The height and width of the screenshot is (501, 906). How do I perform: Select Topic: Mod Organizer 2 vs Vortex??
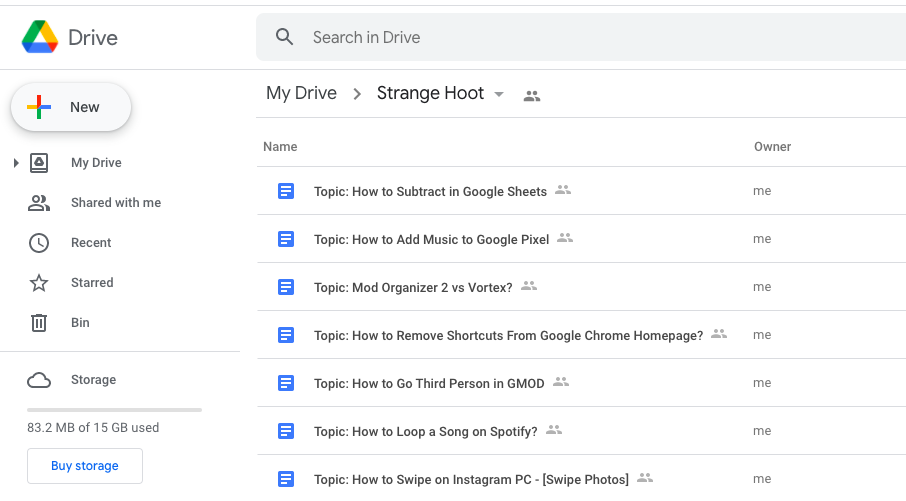[x=413, y=287]
